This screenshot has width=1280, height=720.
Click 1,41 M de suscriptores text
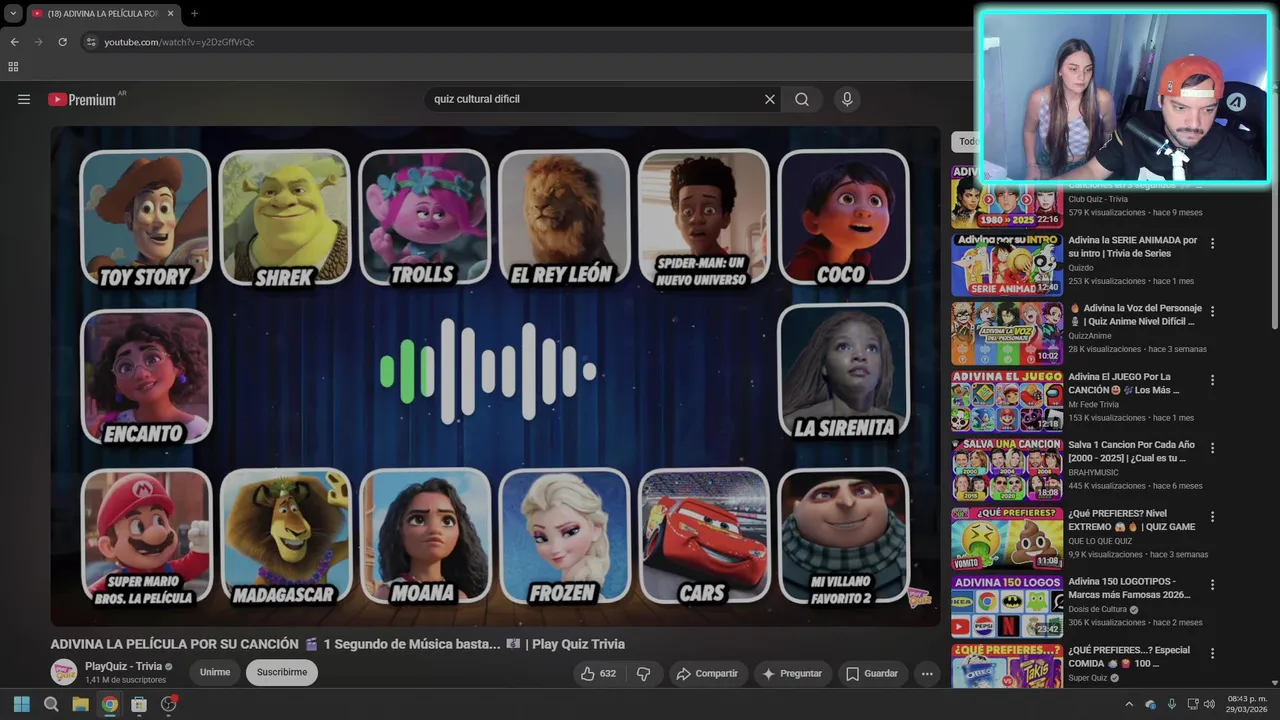[125, 680]
